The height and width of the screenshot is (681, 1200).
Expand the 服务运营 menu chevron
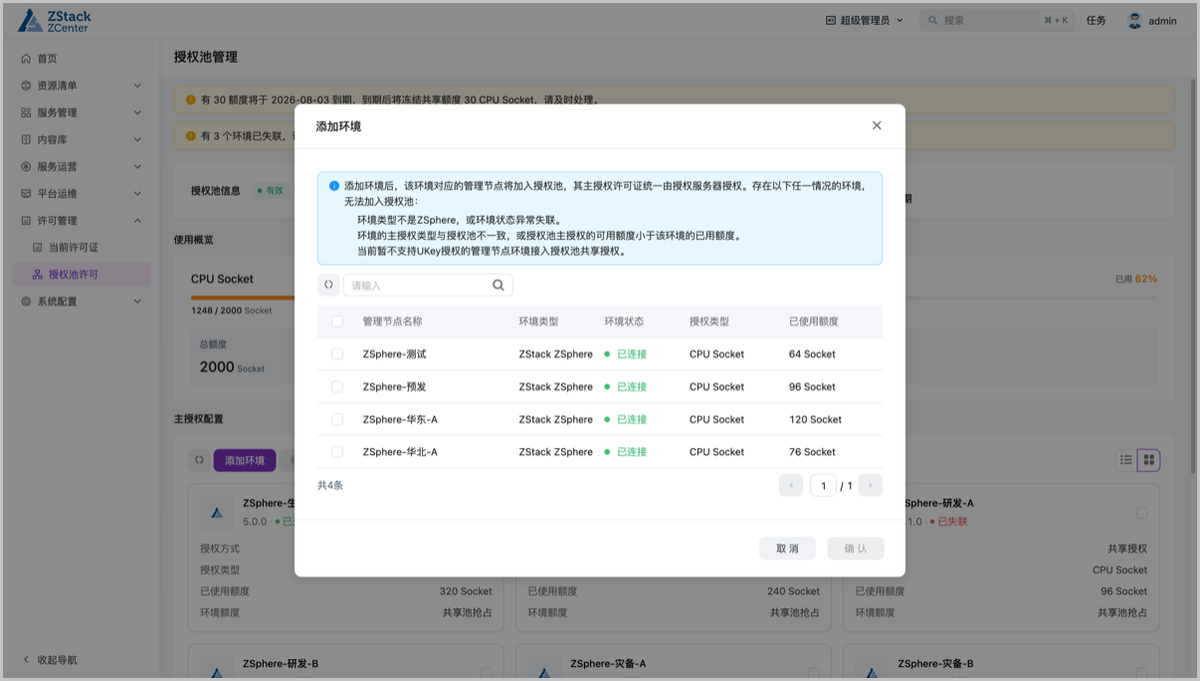tap(137, 167)
